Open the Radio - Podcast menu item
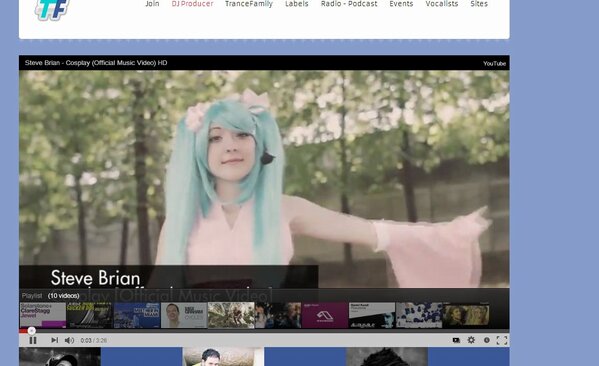 (349, 4)
